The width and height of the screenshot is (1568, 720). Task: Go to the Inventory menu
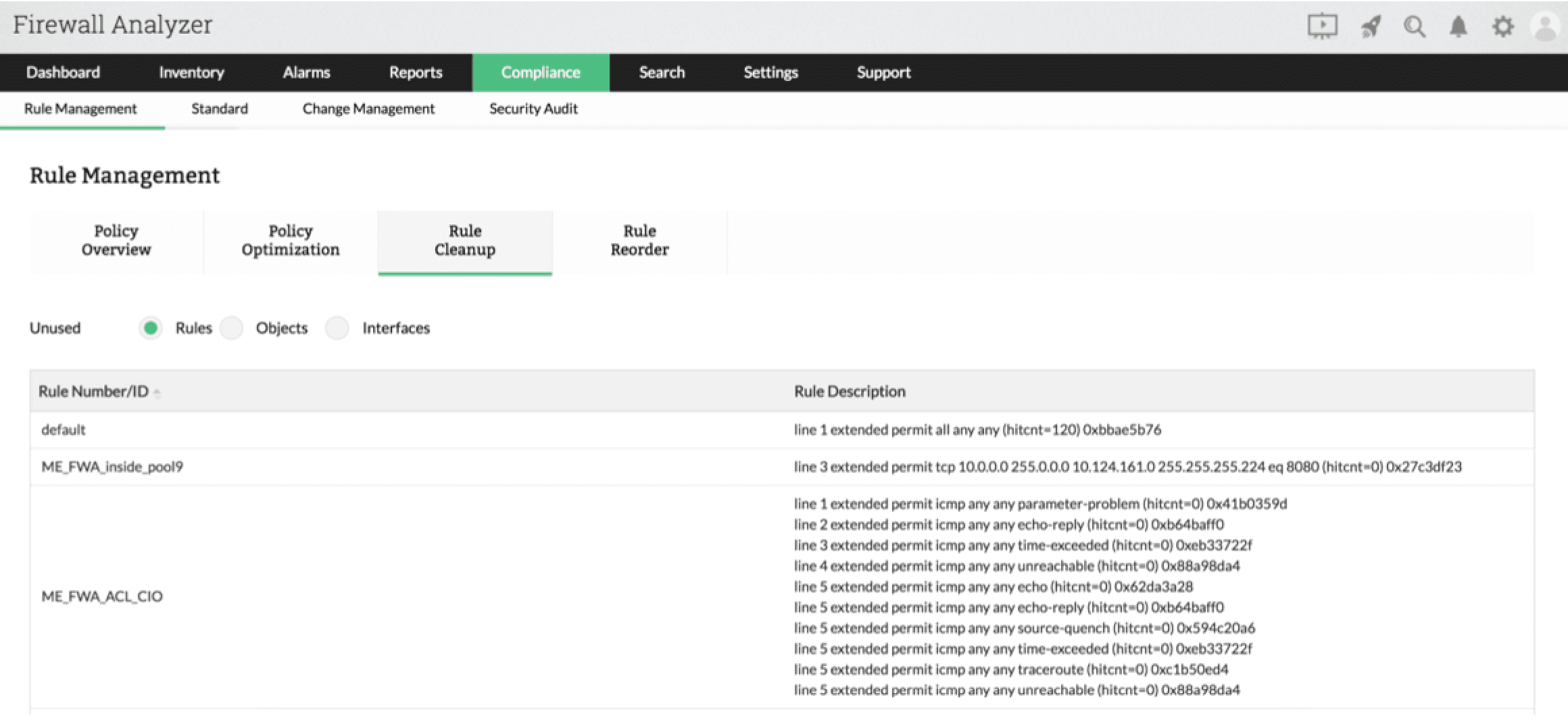pyautogui.click(x=191, y=72)
